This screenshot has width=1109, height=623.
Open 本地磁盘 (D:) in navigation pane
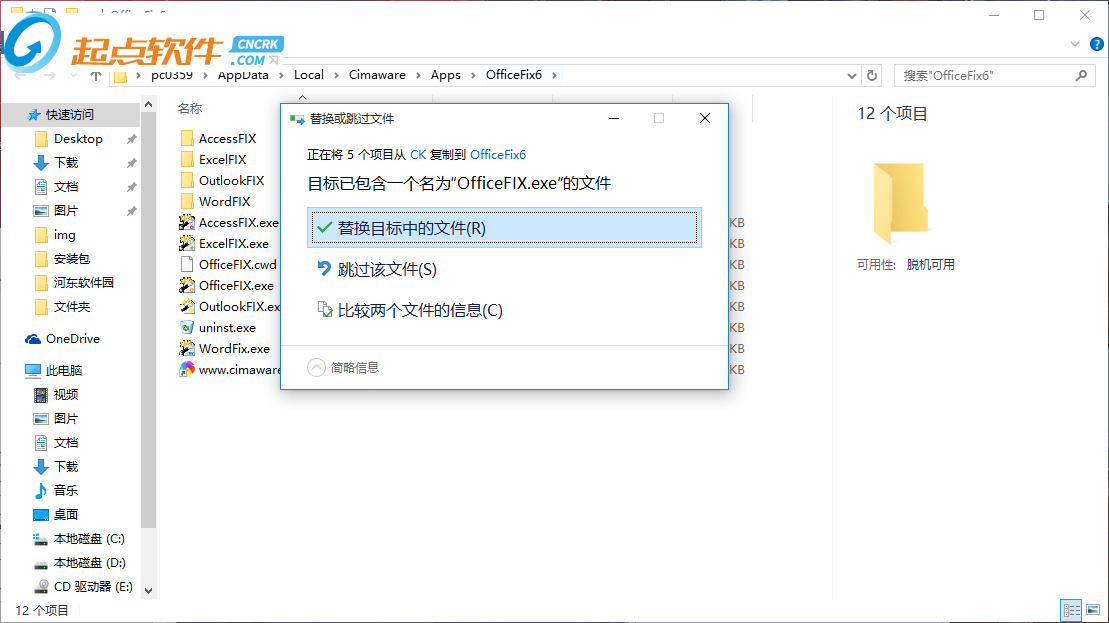[x=90, y=563]
